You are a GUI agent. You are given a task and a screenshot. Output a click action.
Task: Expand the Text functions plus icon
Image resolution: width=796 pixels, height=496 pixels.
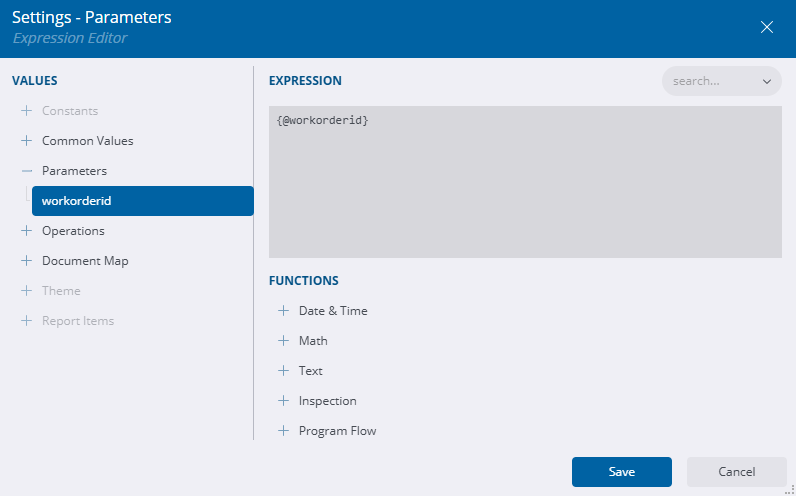tap(283, 371)
